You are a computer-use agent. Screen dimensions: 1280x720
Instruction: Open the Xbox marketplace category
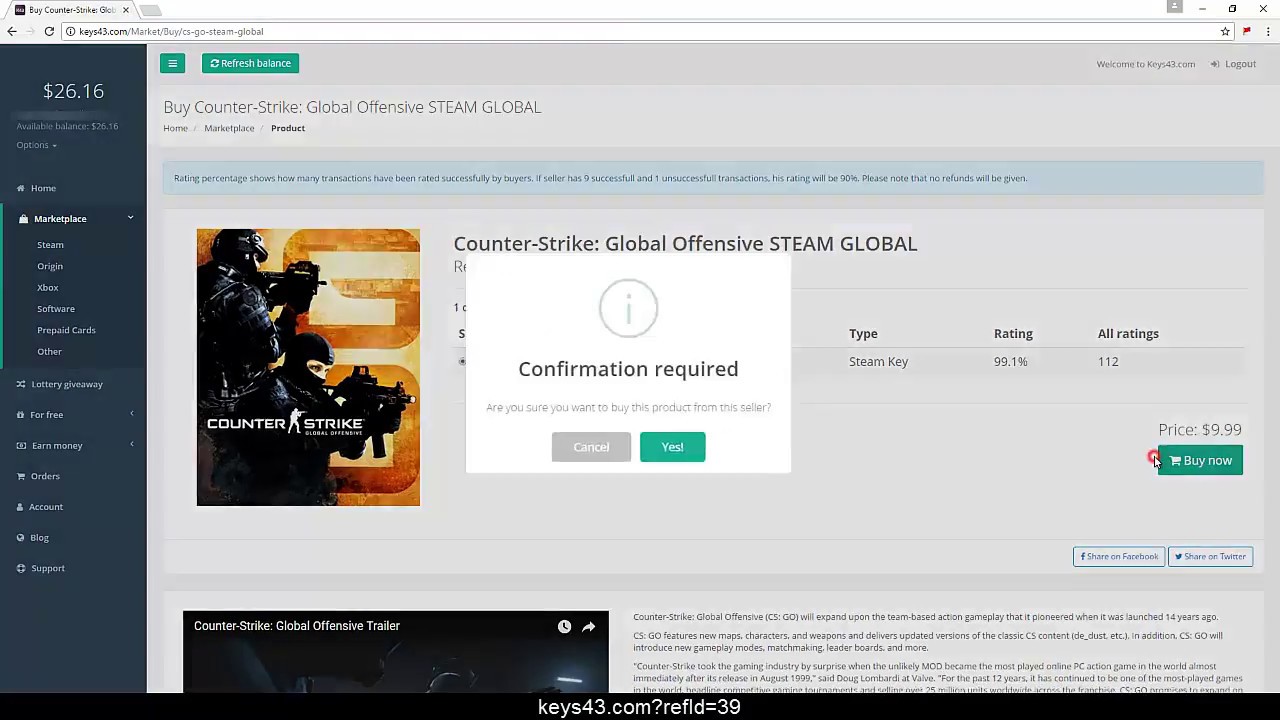(48, 288)
